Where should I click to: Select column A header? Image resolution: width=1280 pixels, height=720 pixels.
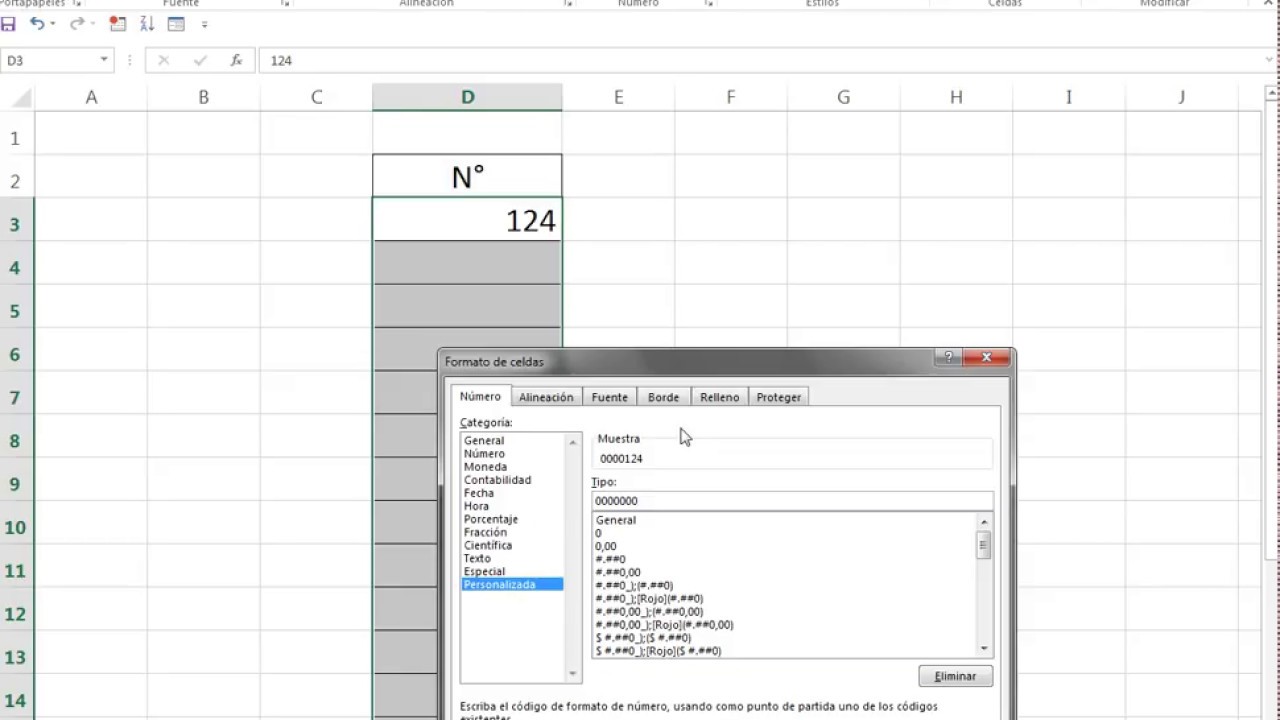click(x=91, y=97)
